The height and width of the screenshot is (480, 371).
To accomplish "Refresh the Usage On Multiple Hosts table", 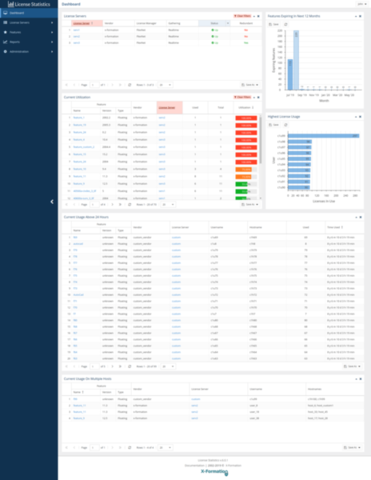I will [130, 448].
